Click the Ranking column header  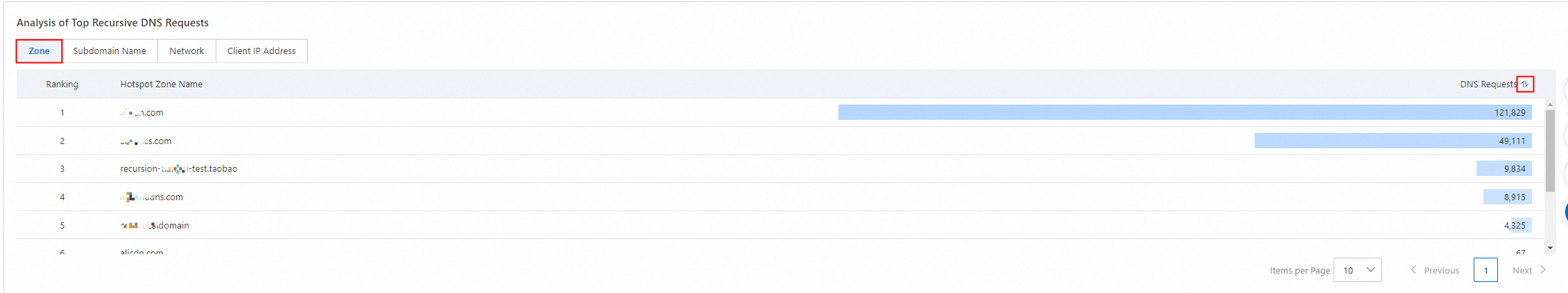62,85
